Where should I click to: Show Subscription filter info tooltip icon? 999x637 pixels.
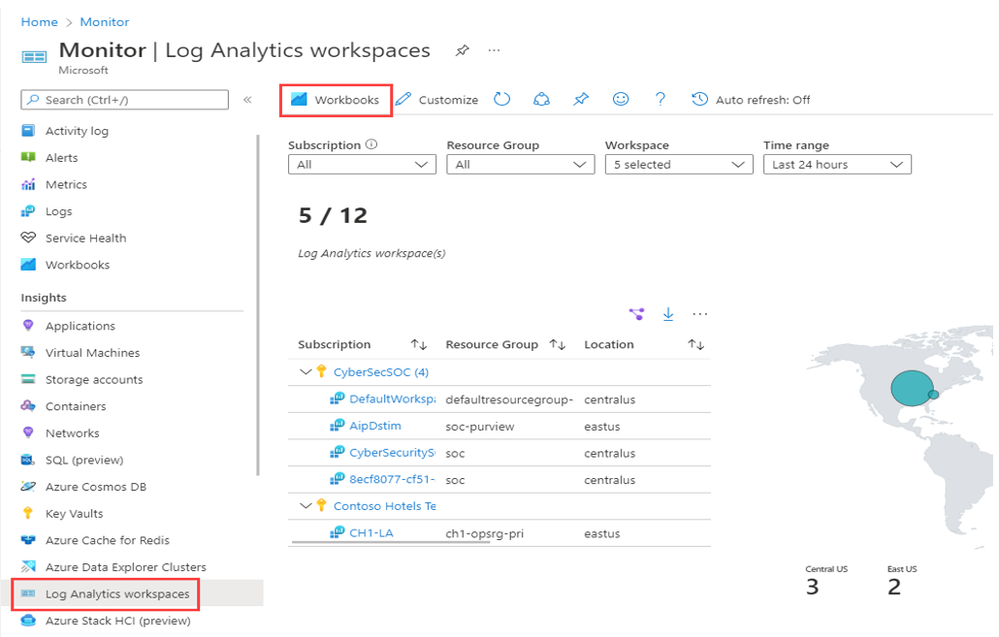tap(371, 145)
